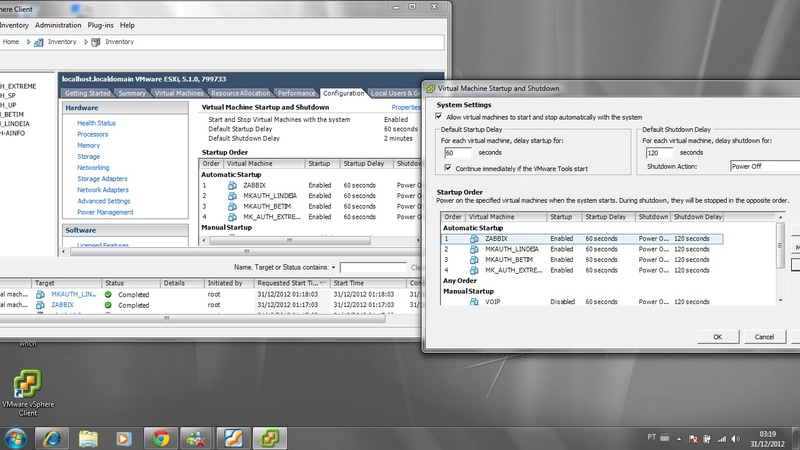Show hidden tray icons arrow
The height and width of the screenshot is (450, 800).
tap(679, 439)
